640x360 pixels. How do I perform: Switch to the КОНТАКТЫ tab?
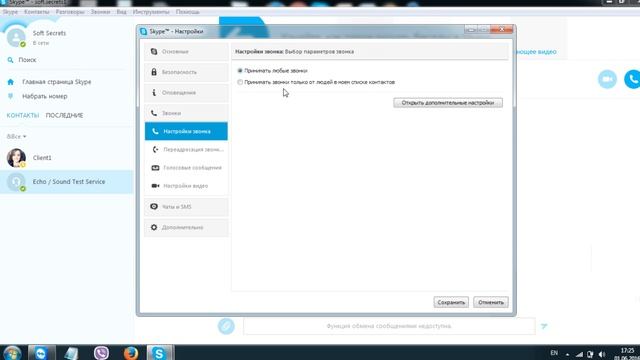click(x=23, y=116)
